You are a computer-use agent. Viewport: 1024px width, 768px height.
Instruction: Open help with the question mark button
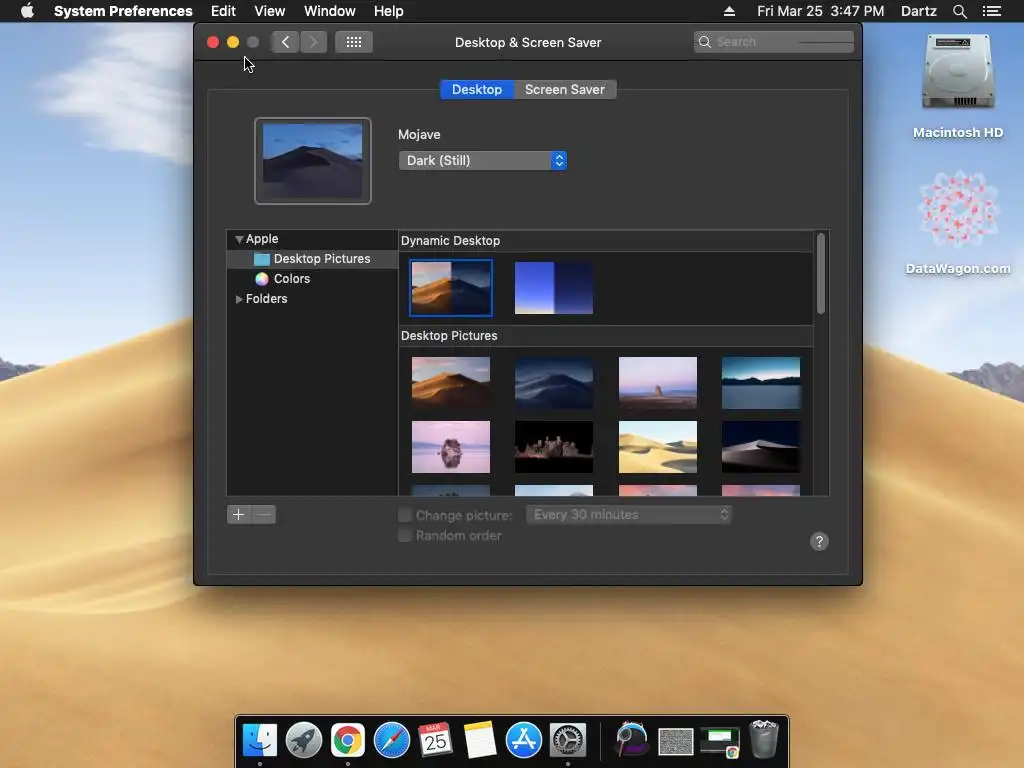pyautogui.click(x=819, y=541)
